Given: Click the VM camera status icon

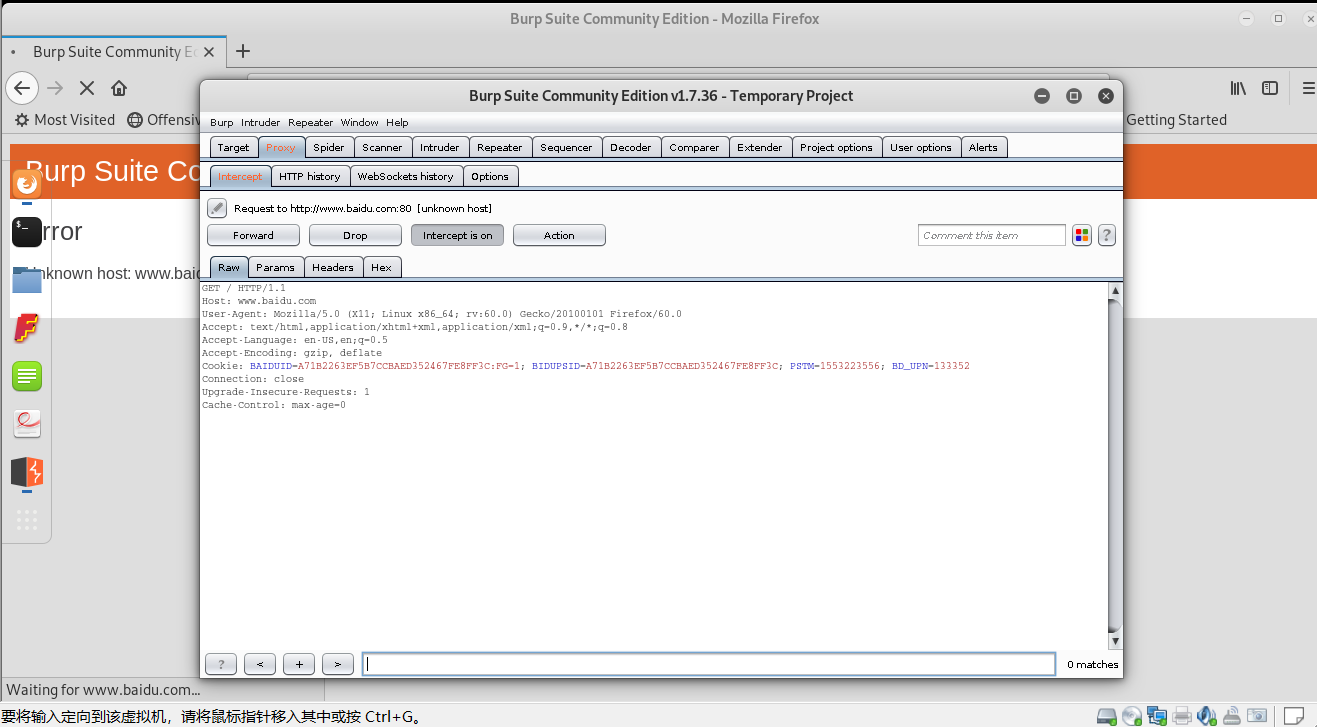Looking at the screenshot, I should (1257, 716).
